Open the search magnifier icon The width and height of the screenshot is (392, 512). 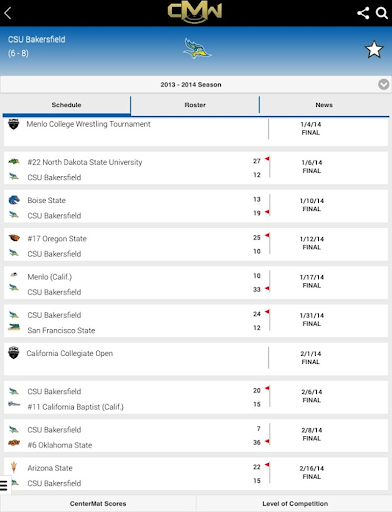click(382, 13)
